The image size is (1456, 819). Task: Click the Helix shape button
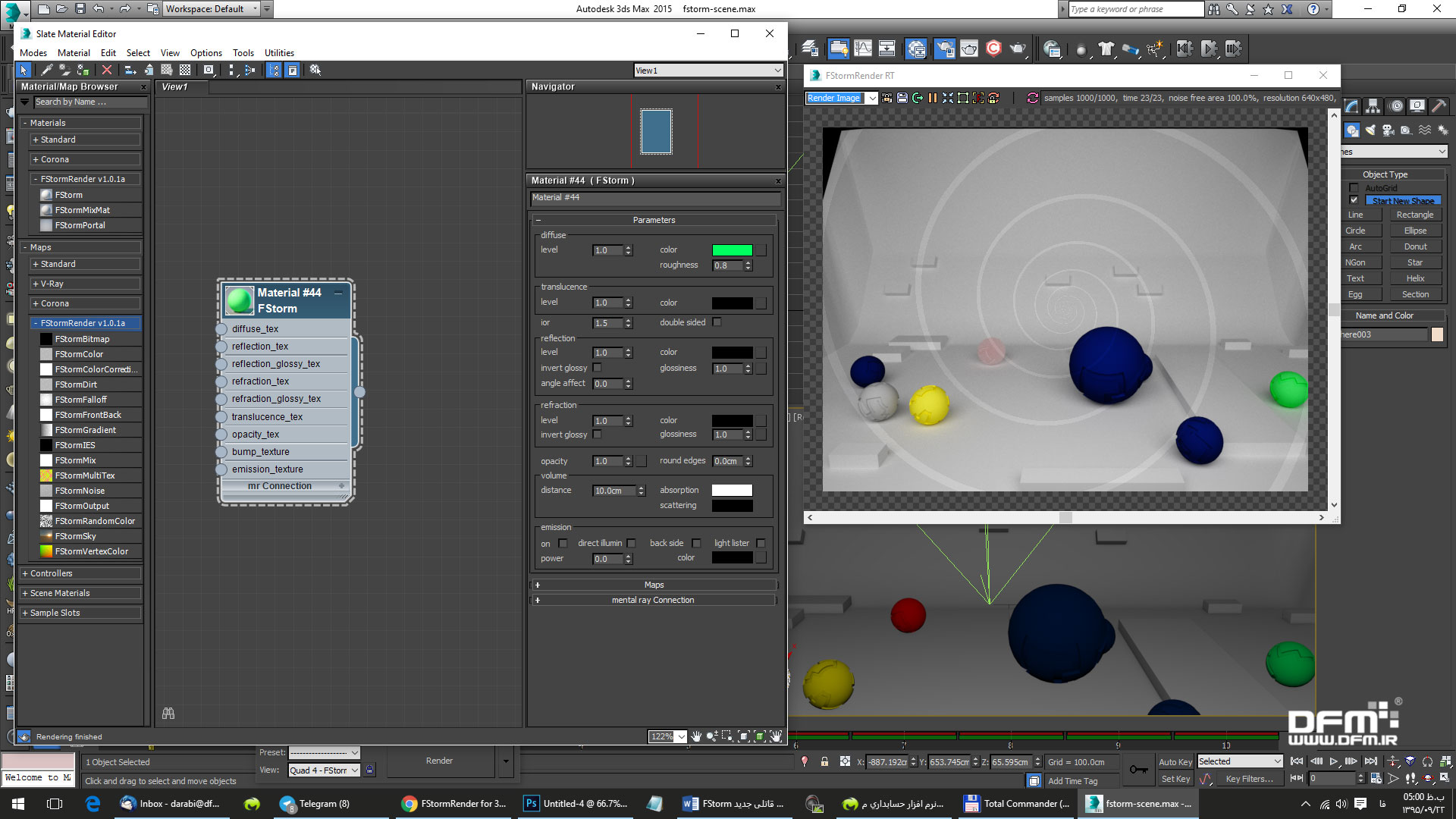1415,278
